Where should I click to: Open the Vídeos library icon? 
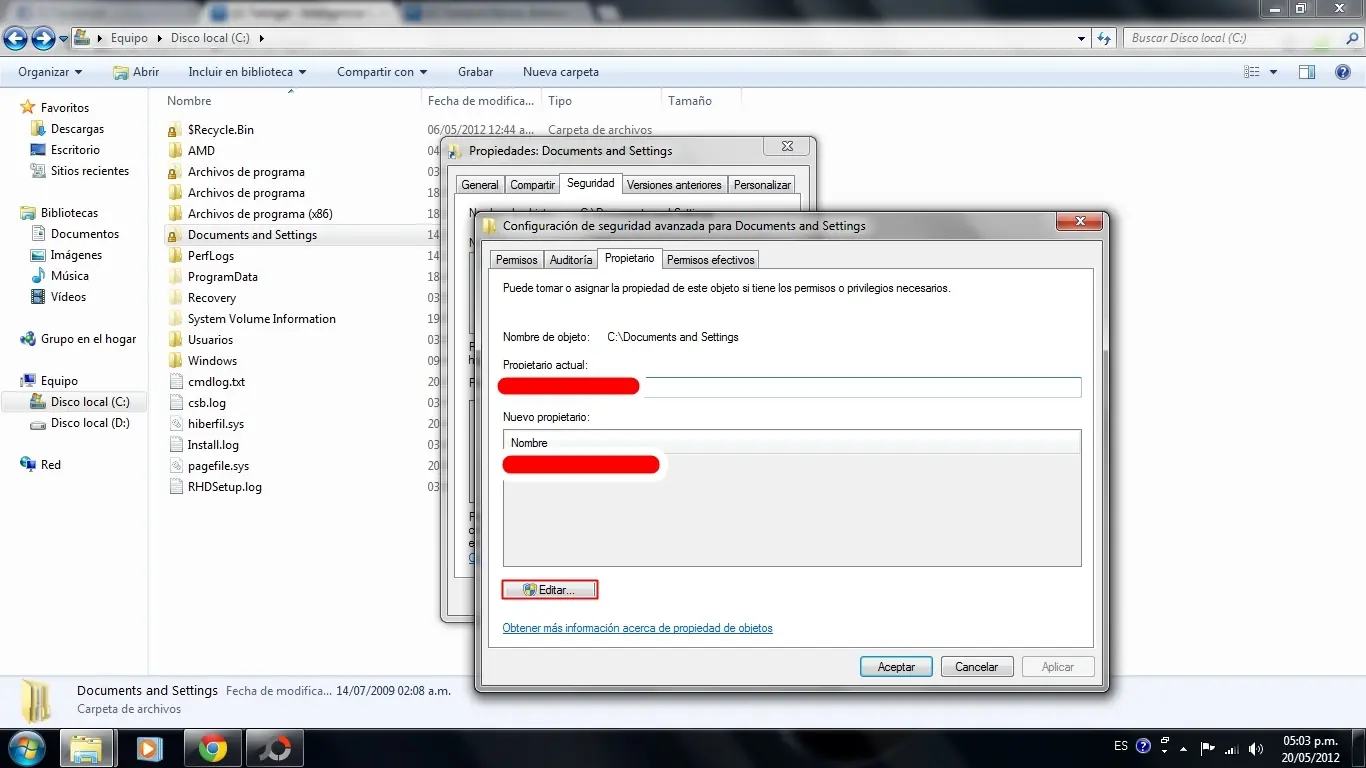tap(38, 297)
